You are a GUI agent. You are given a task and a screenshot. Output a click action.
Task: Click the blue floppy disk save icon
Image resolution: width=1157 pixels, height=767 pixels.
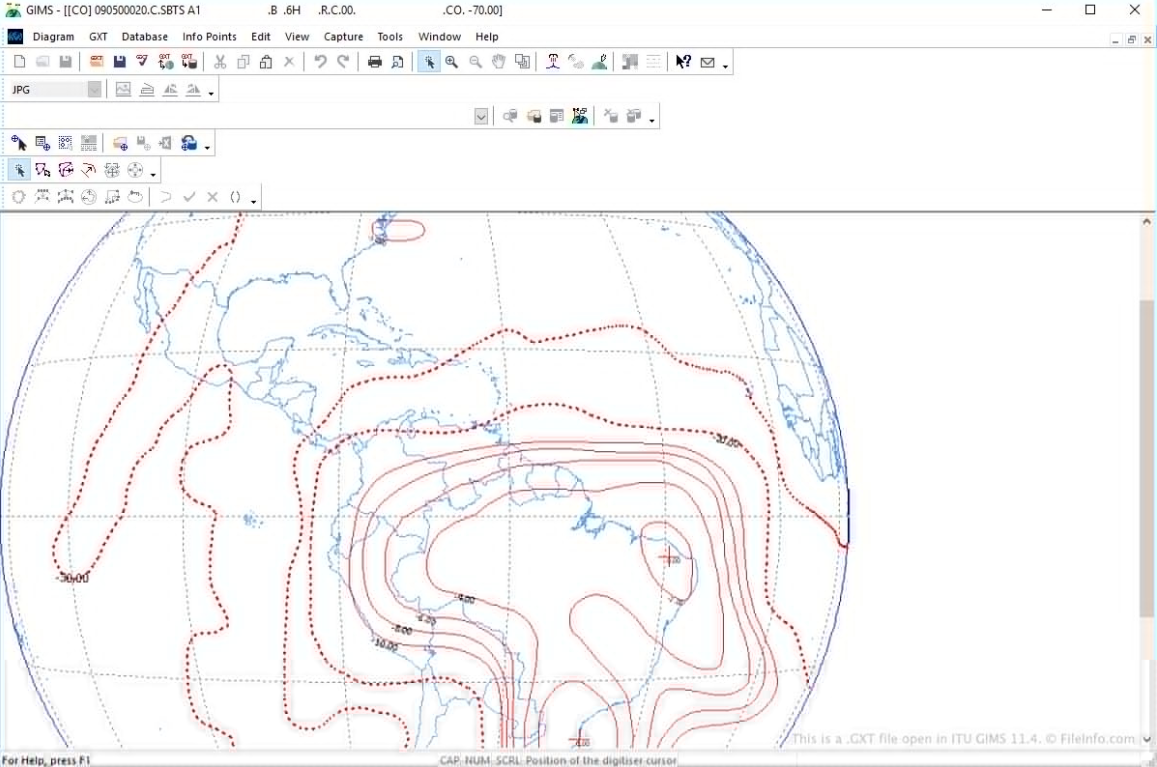[x=120, y=62]
